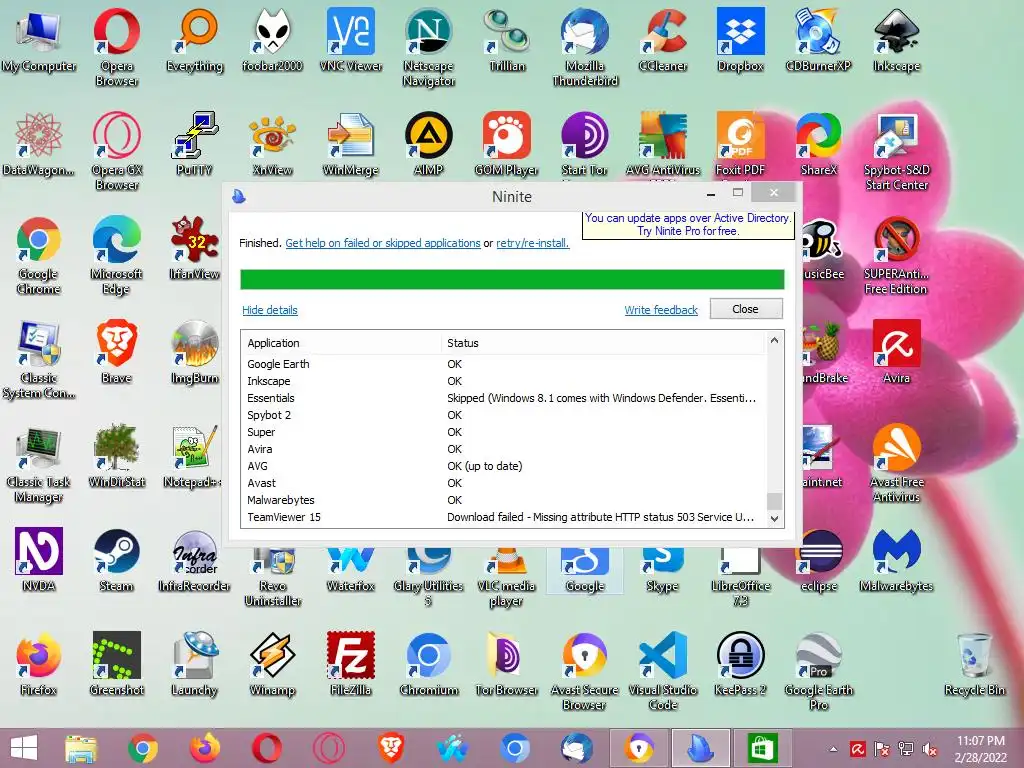Open Dropbox desktop icon
The image size is (1024, 768).
pos(741,40)
